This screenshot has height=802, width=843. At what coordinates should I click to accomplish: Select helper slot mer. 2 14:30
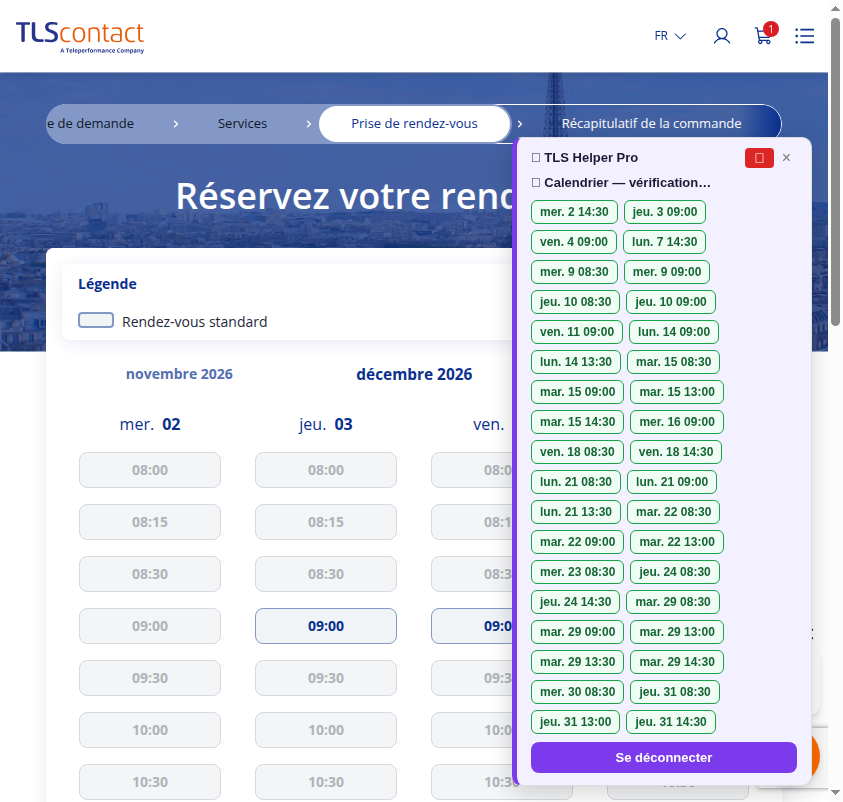click(574, 212)
